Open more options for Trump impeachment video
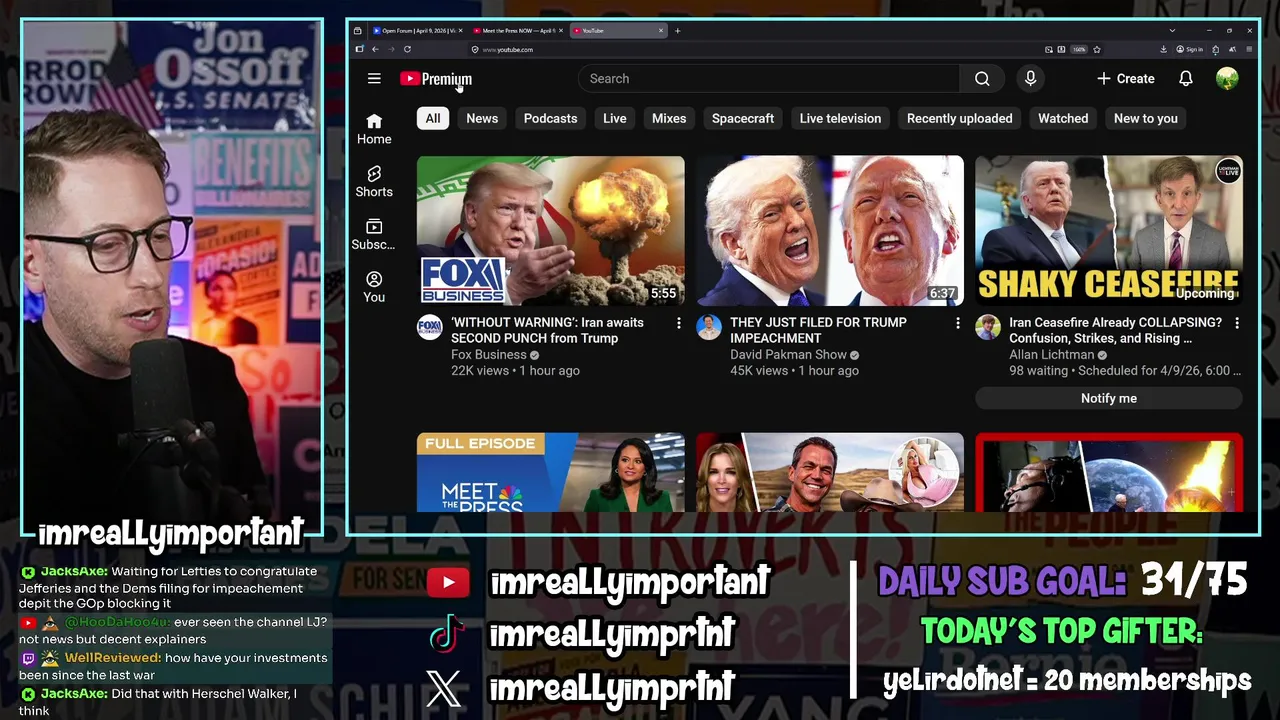 point(958,323)
